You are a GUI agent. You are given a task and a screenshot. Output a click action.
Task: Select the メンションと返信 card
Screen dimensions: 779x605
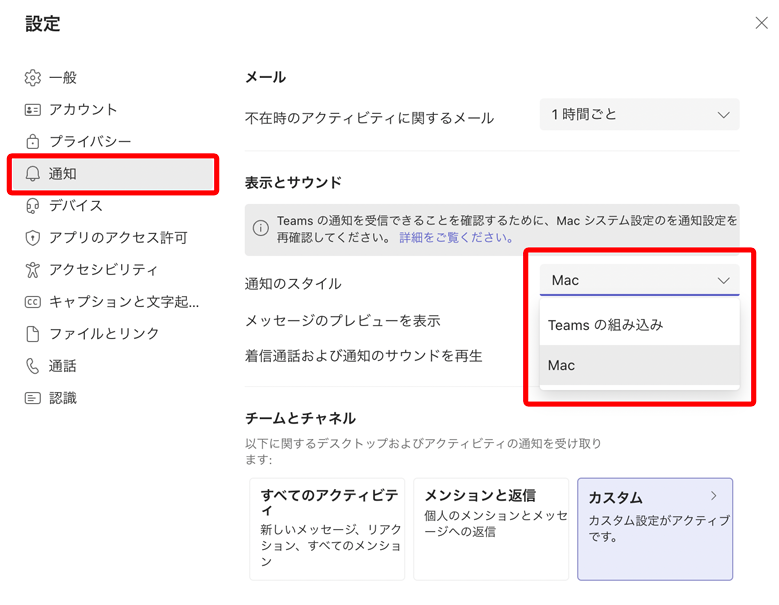491,529
